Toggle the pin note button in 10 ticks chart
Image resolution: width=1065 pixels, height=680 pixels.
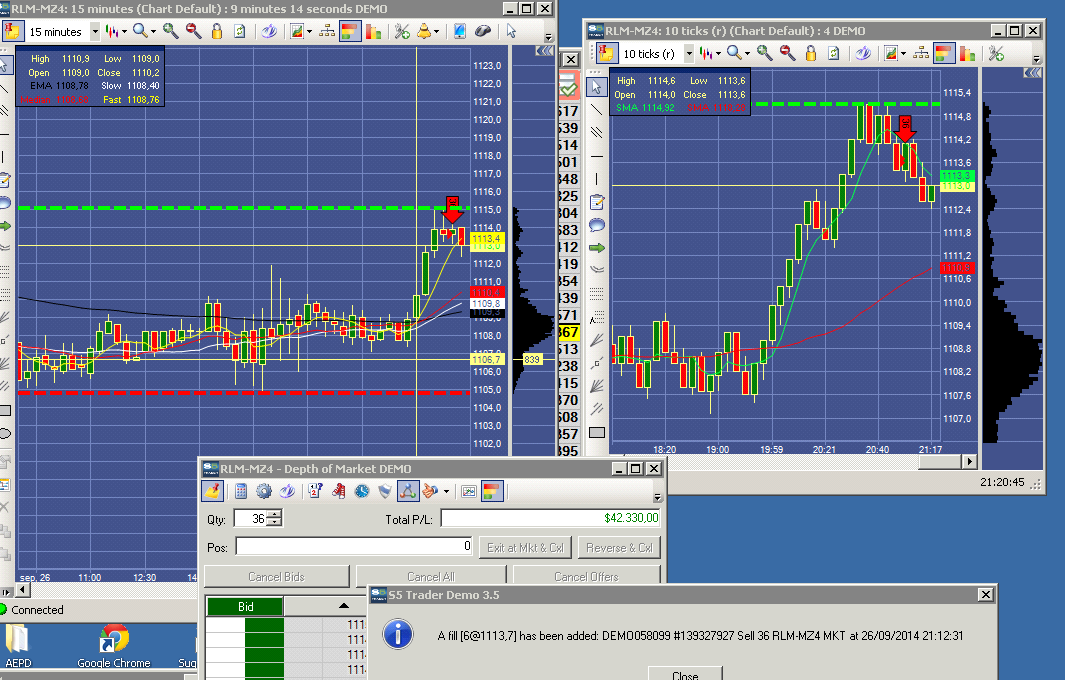607,53
